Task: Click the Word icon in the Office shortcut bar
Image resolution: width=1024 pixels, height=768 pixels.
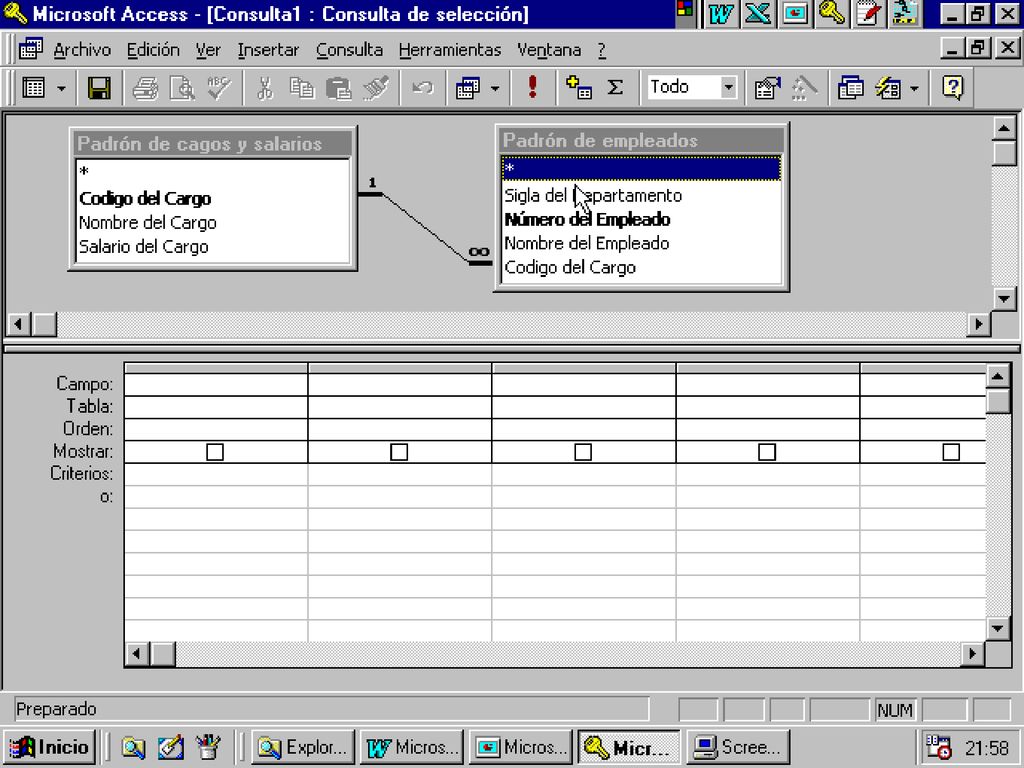Action: (x=720, y=14)
